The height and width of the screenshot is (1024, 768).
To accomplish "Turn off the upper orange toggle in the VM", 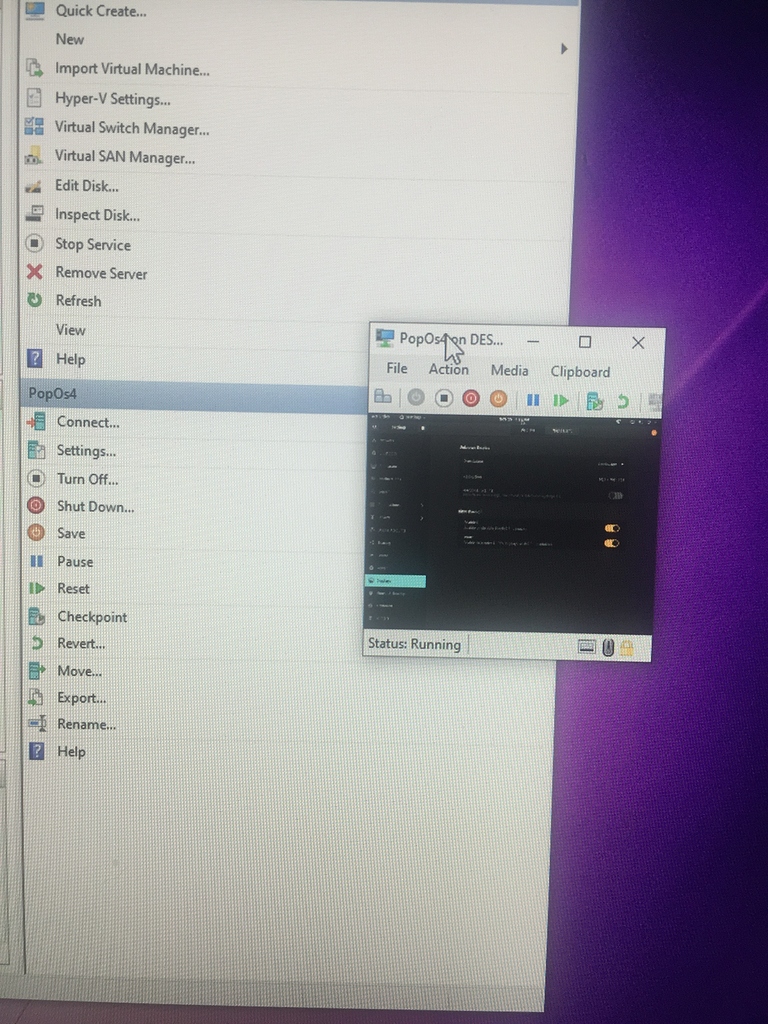I will click(612, 528).
